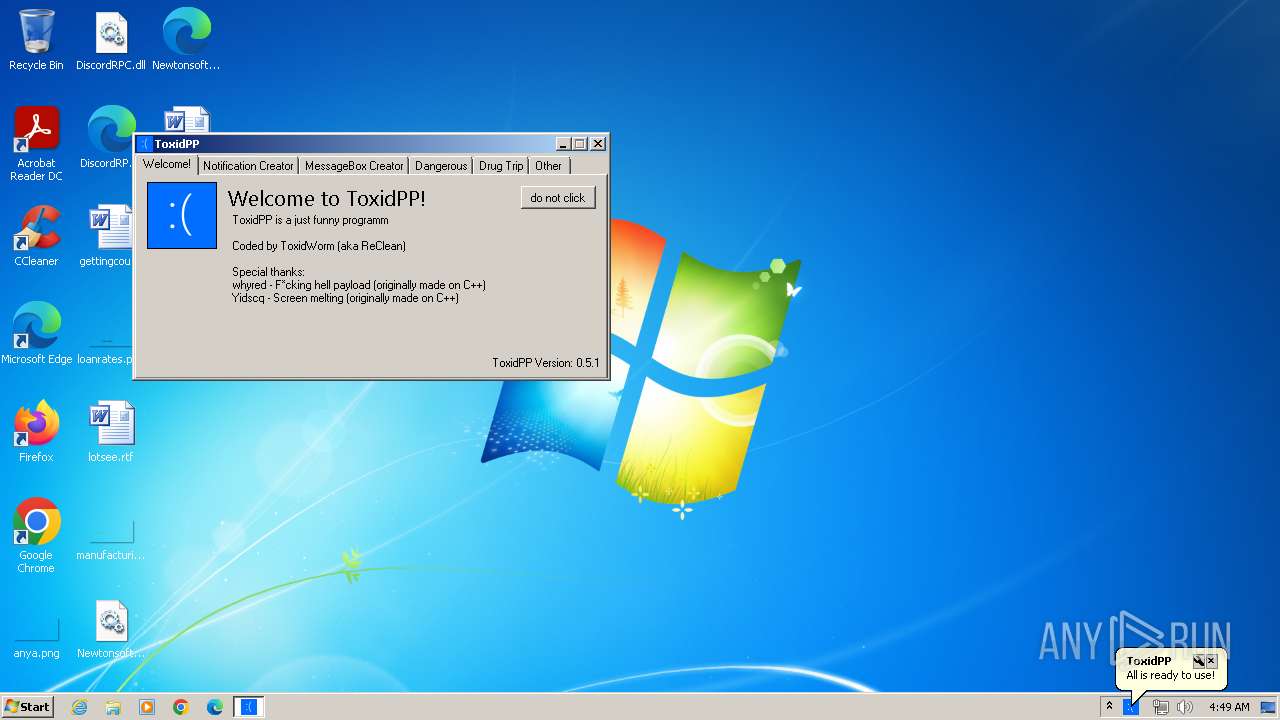The image size is (1280, 720).
Task: Launch the CCleaner desktop shortcut
Action: (36, 237)
